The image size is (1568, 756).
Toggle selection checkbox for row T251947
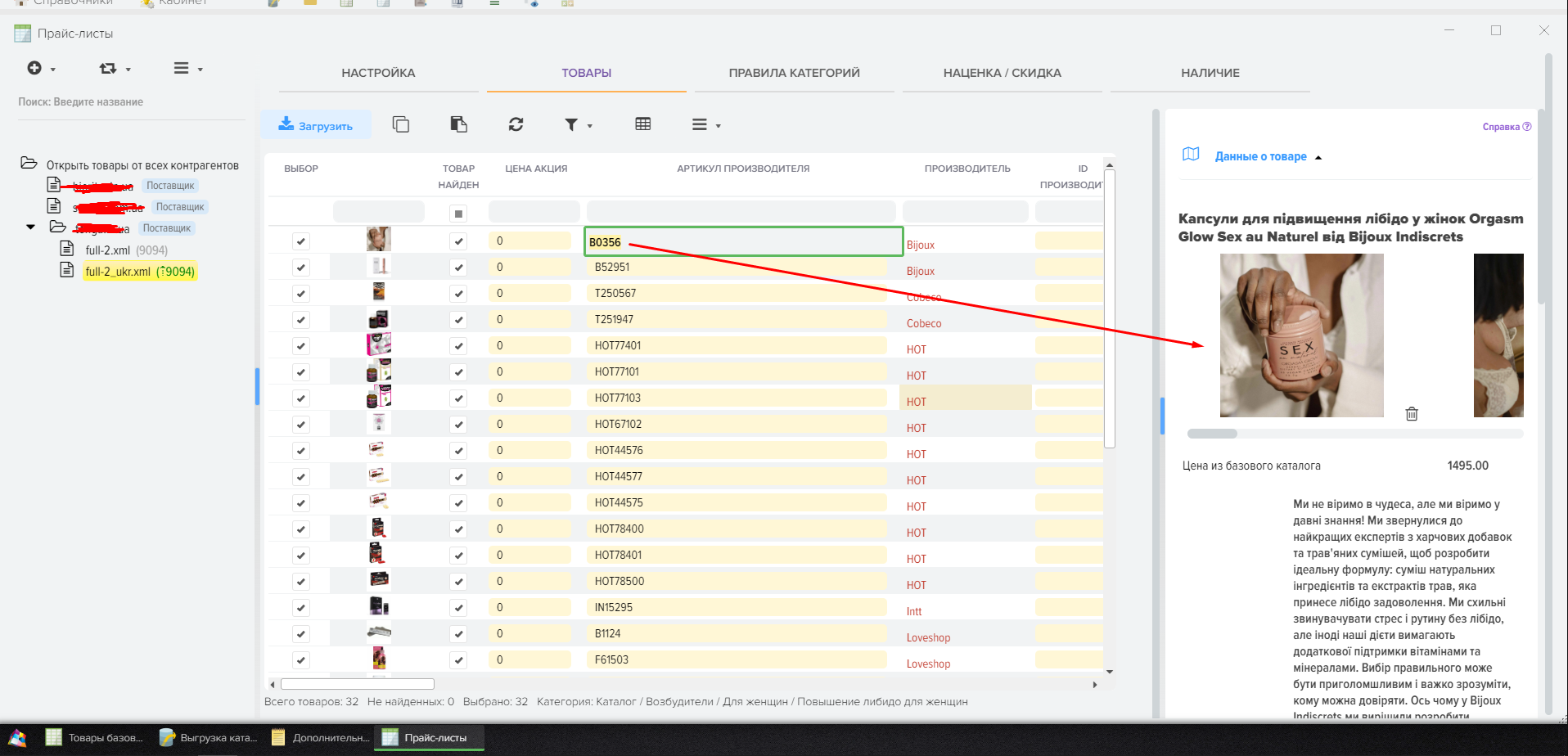tap(301, 320)
